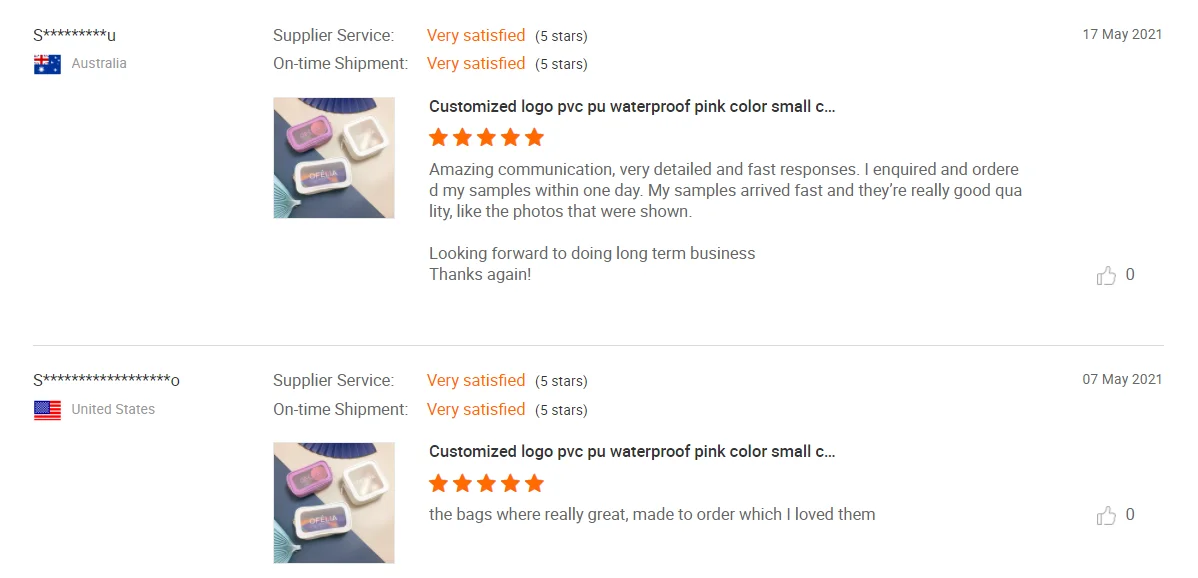Click five-star rating in United States review
Viewport: 1198px width, 578px height.
pos(486,484)
